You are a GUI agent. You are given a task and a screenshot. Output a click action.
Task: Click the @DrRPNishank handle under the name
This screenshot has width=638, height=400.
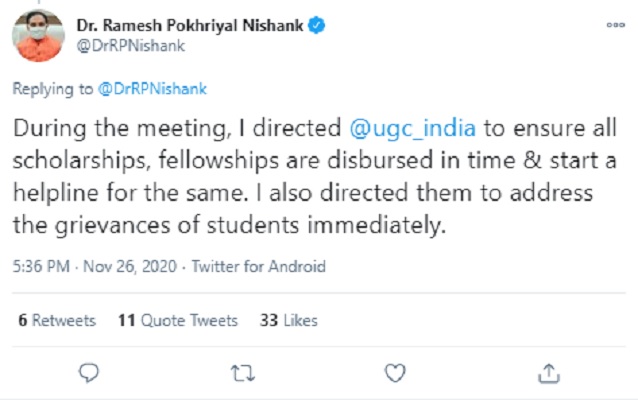coord(123,44)
